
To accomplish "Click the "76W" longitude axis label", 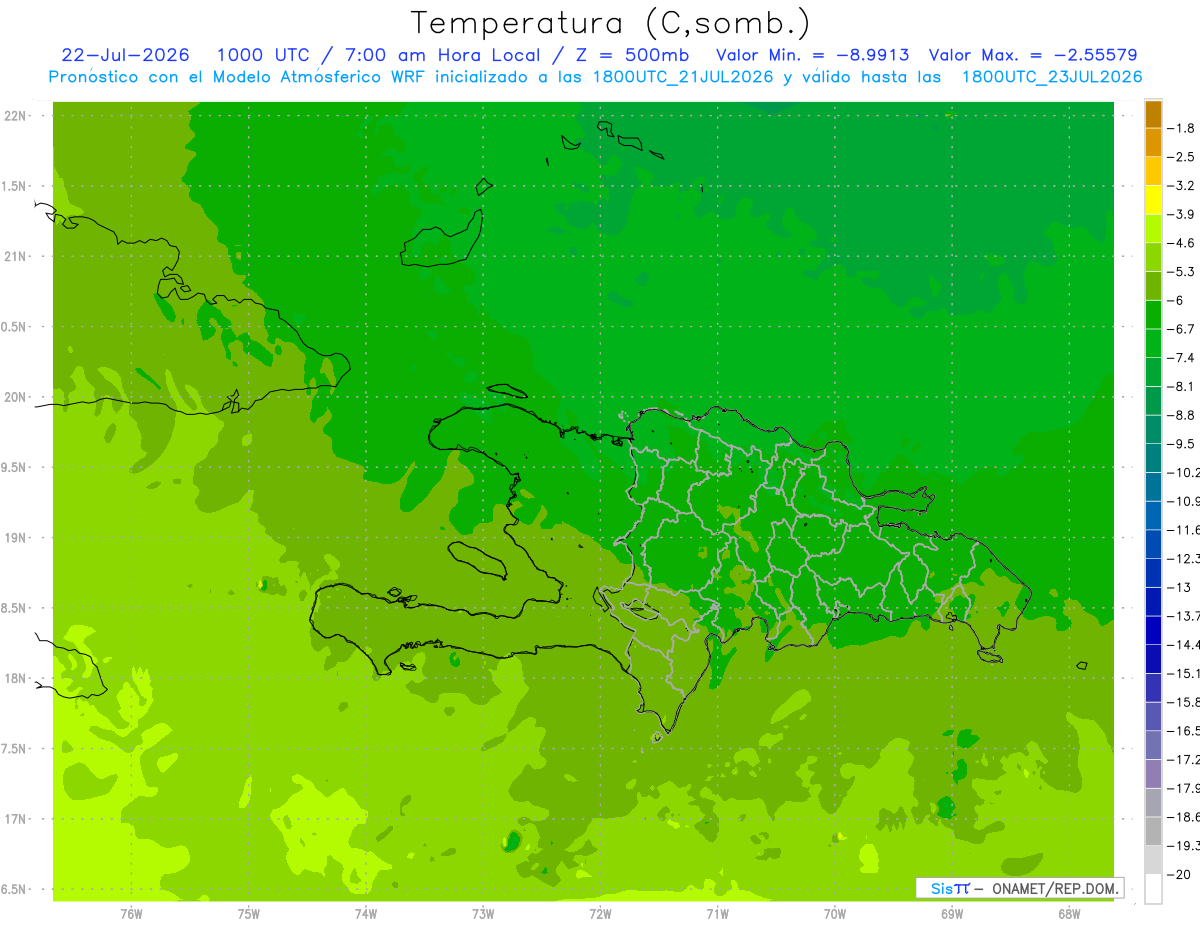I will click(131, 914).
